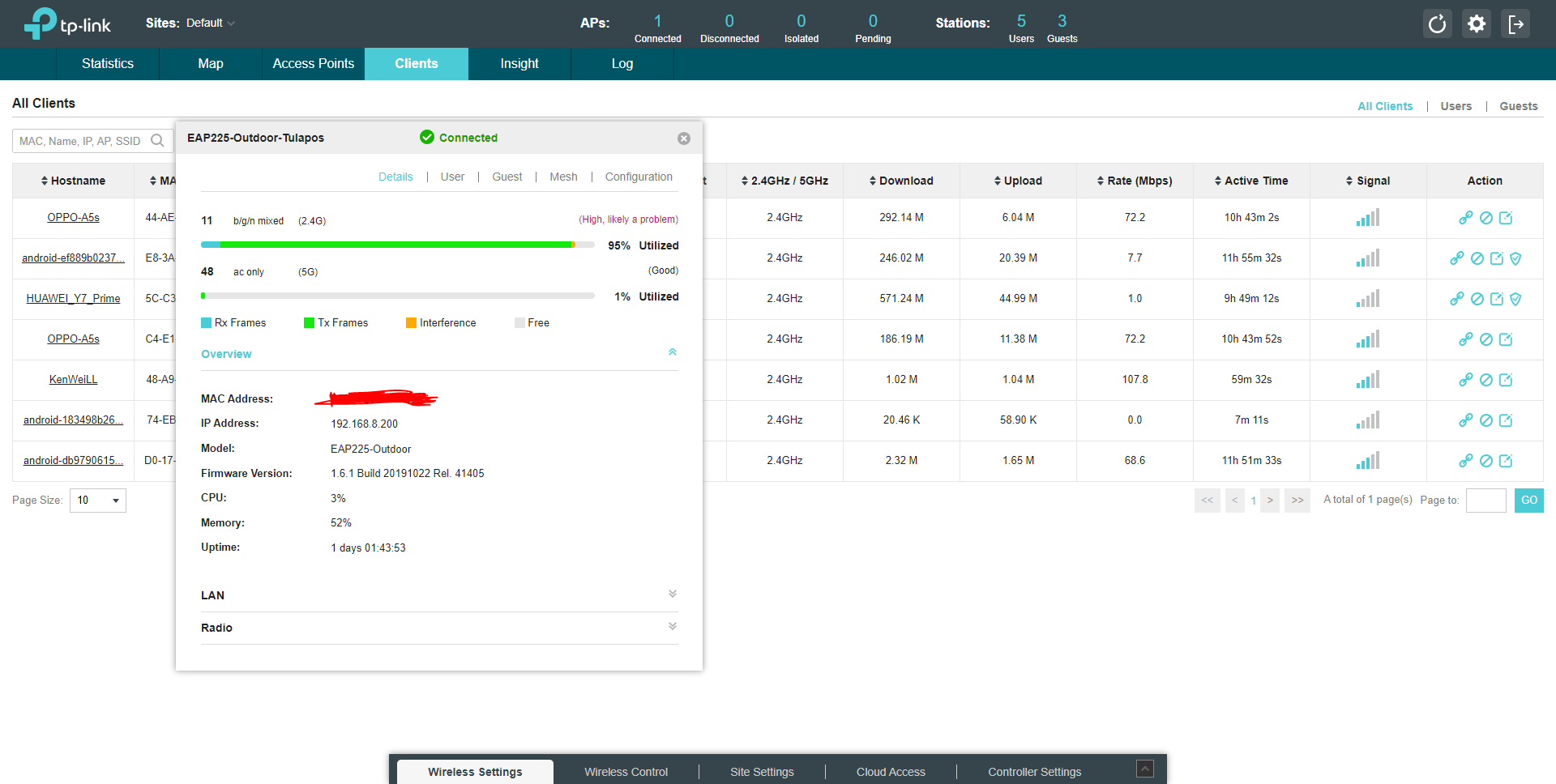1556x784 pixels.
Task: Click edit icon for android-183498b26 row
Action: click(1506, 420)
